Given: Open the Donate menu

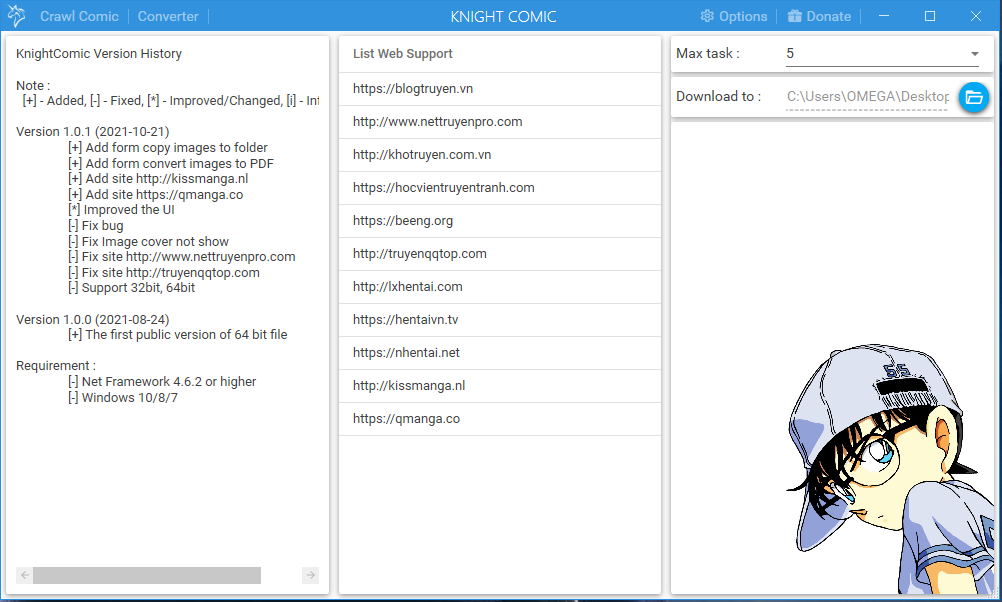Looking at the screenshot, I should 819,16.
